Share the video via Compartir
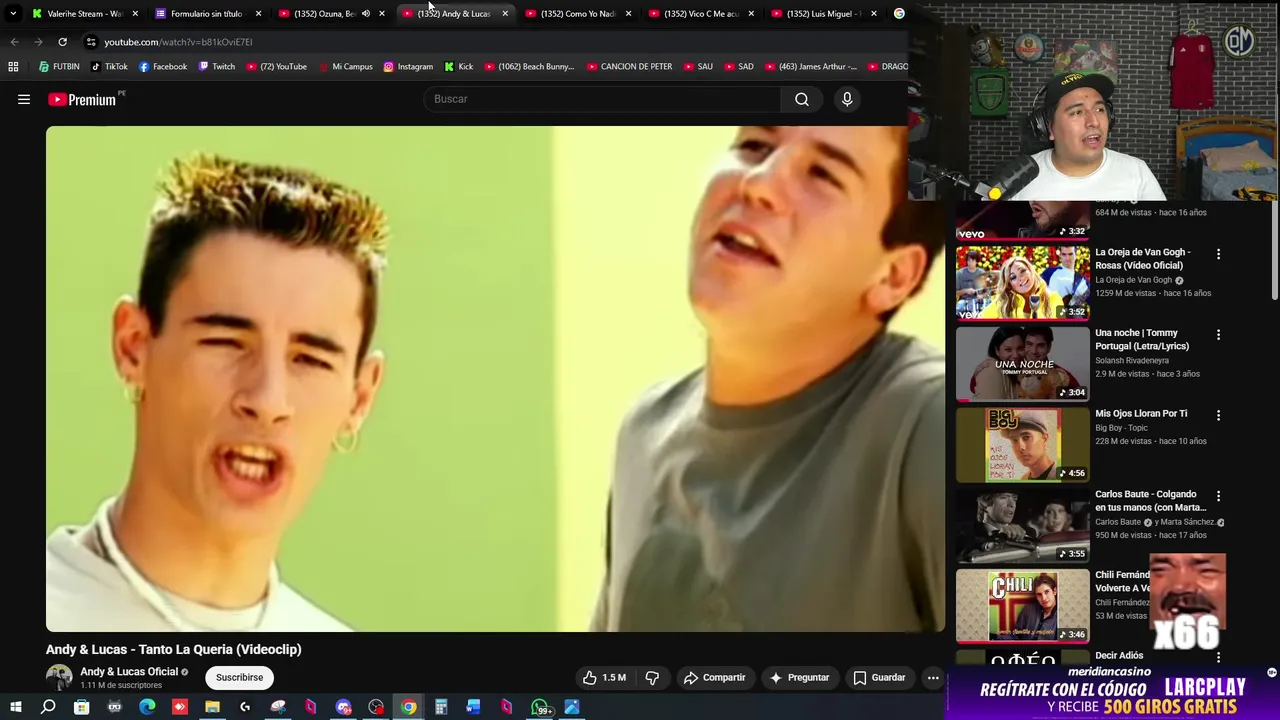 [x=714, y=678]
